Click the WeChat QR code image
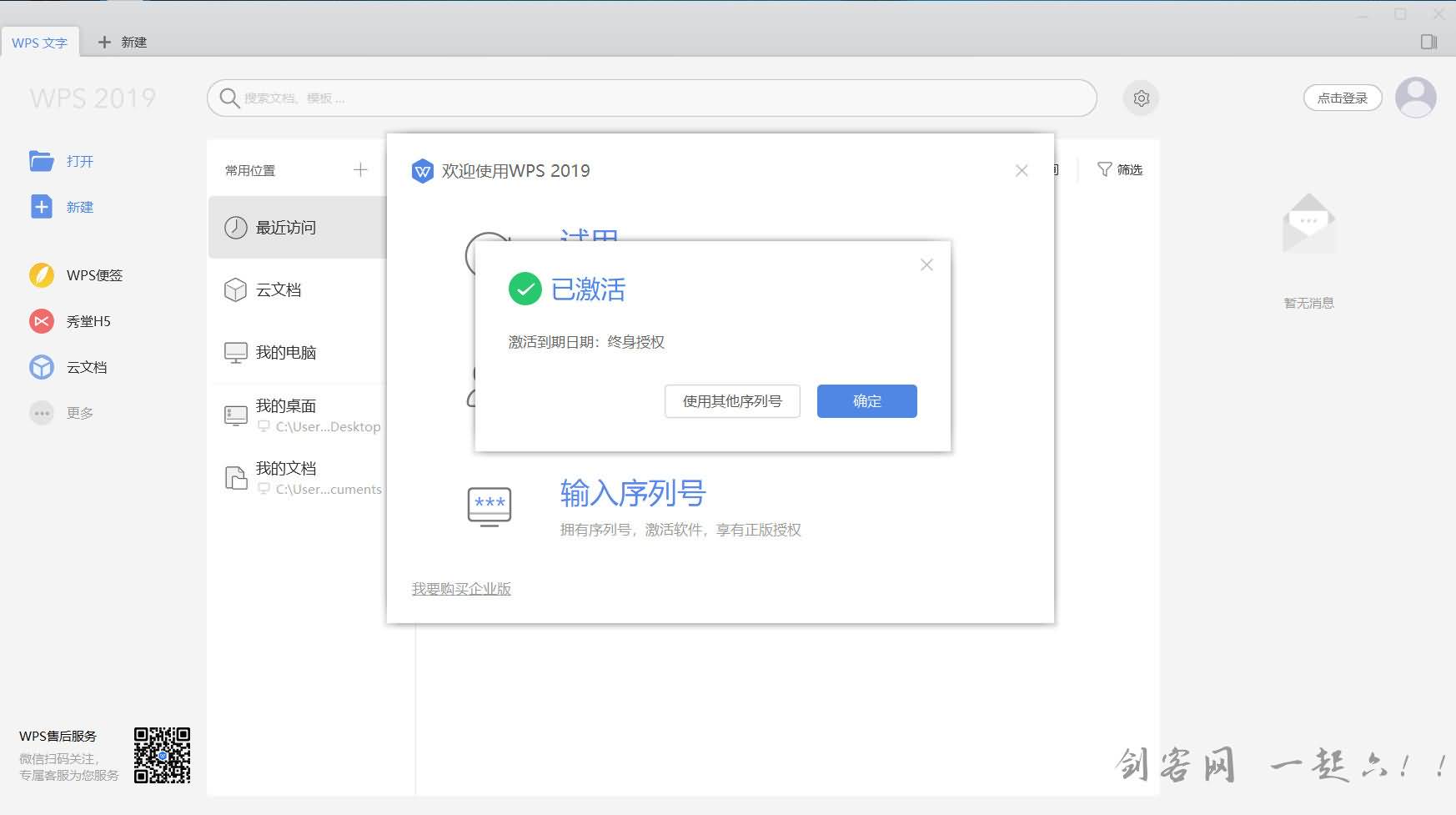Screen dimensions: 1456x815 pyautogui.click(x=163, y=755)
